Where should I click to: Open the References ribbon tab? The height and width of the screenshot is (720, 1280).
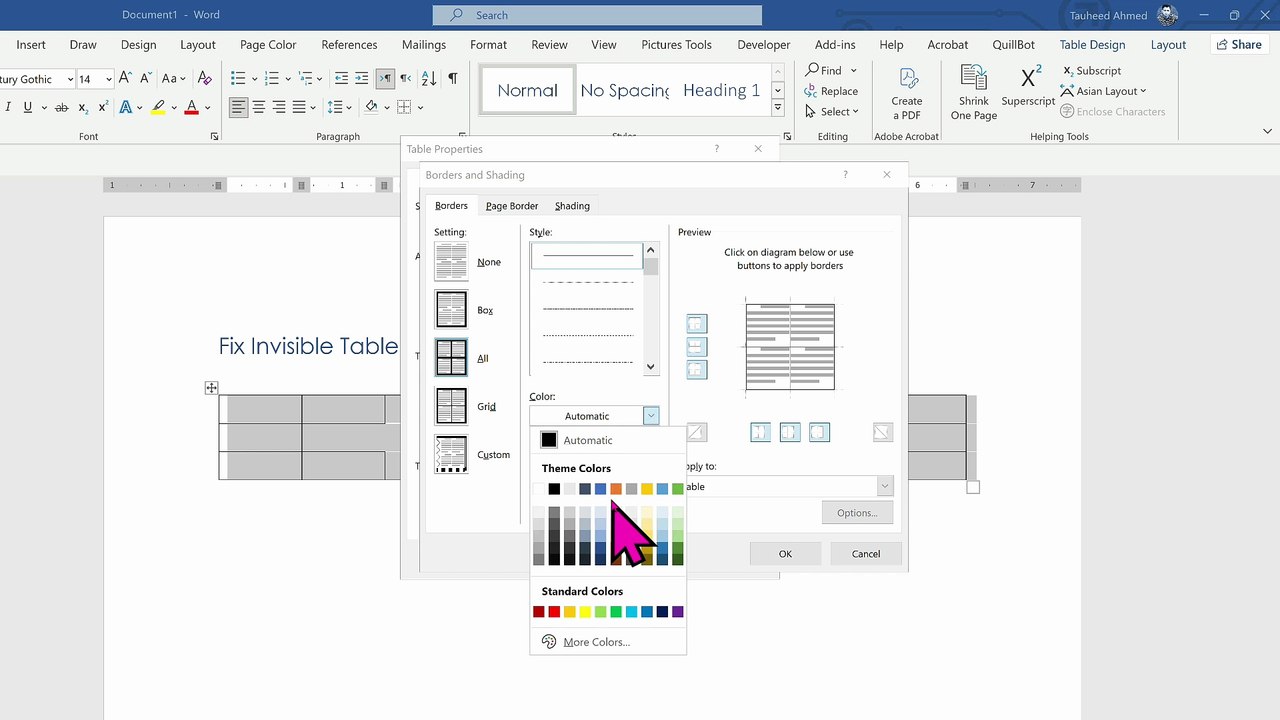[x=349, y=44]
